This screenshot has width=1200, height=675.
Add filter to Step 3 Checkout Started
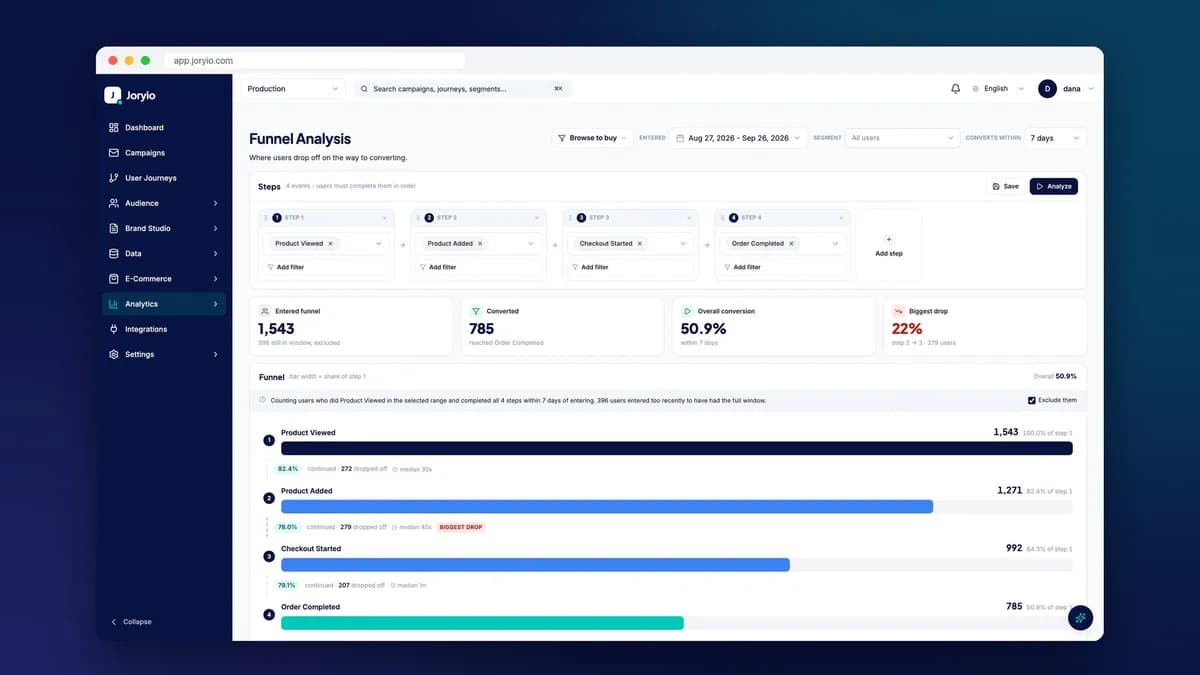tap(630, 267)
